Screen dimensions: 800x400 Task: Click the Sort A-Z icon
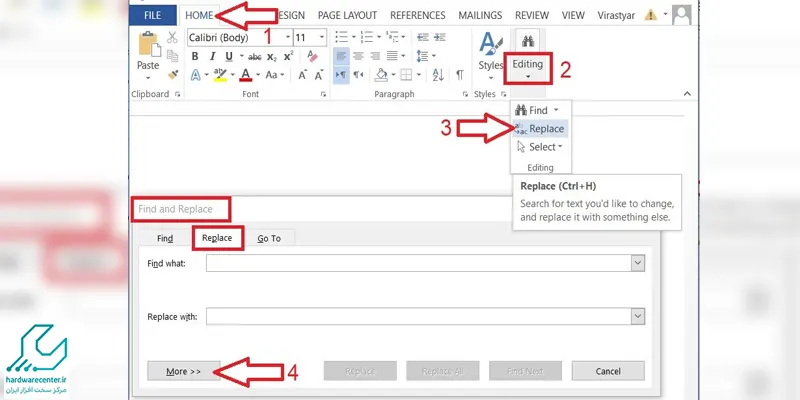(438, 75)
